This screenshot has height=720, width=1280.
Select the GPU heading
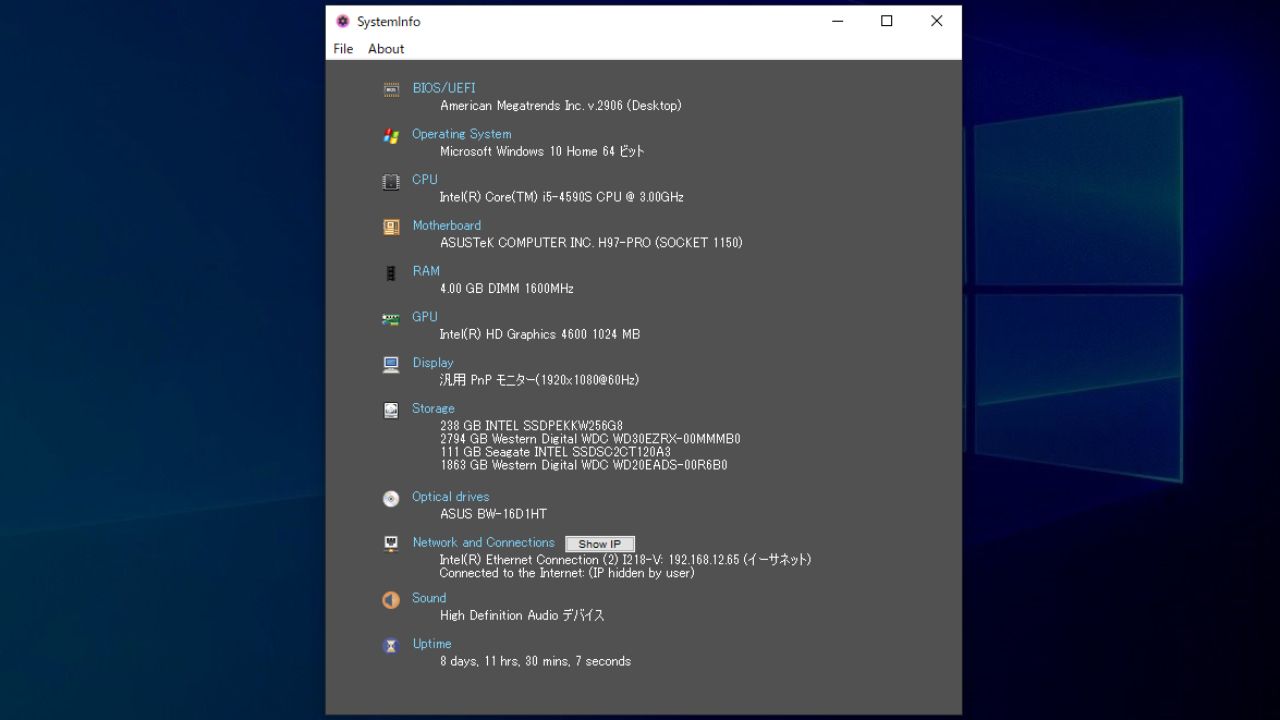point(425,317)
